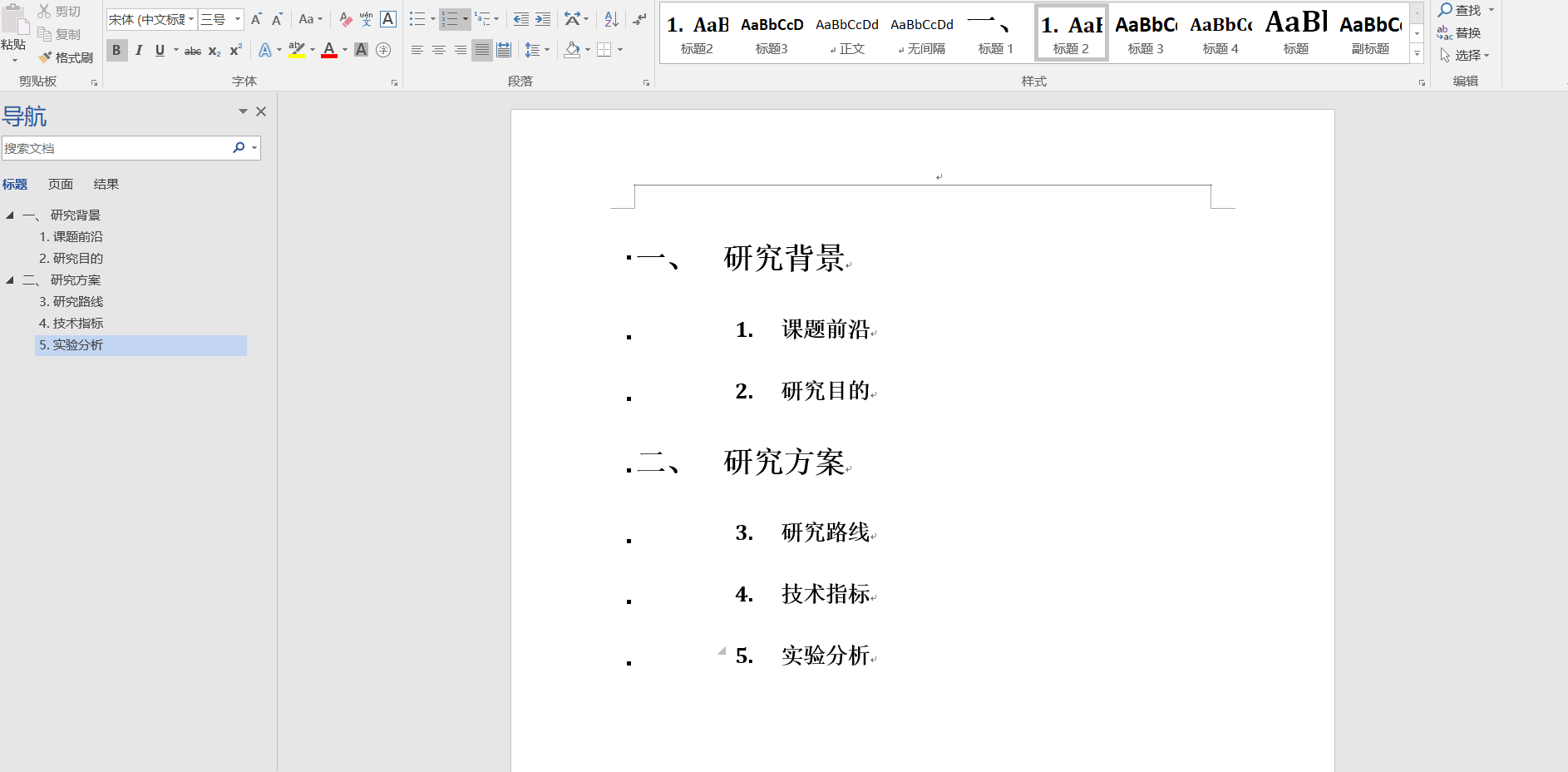The image size is (1568, 772).
Task: Click the 选择 (Select) button
Action: [x=1466, y=55]
